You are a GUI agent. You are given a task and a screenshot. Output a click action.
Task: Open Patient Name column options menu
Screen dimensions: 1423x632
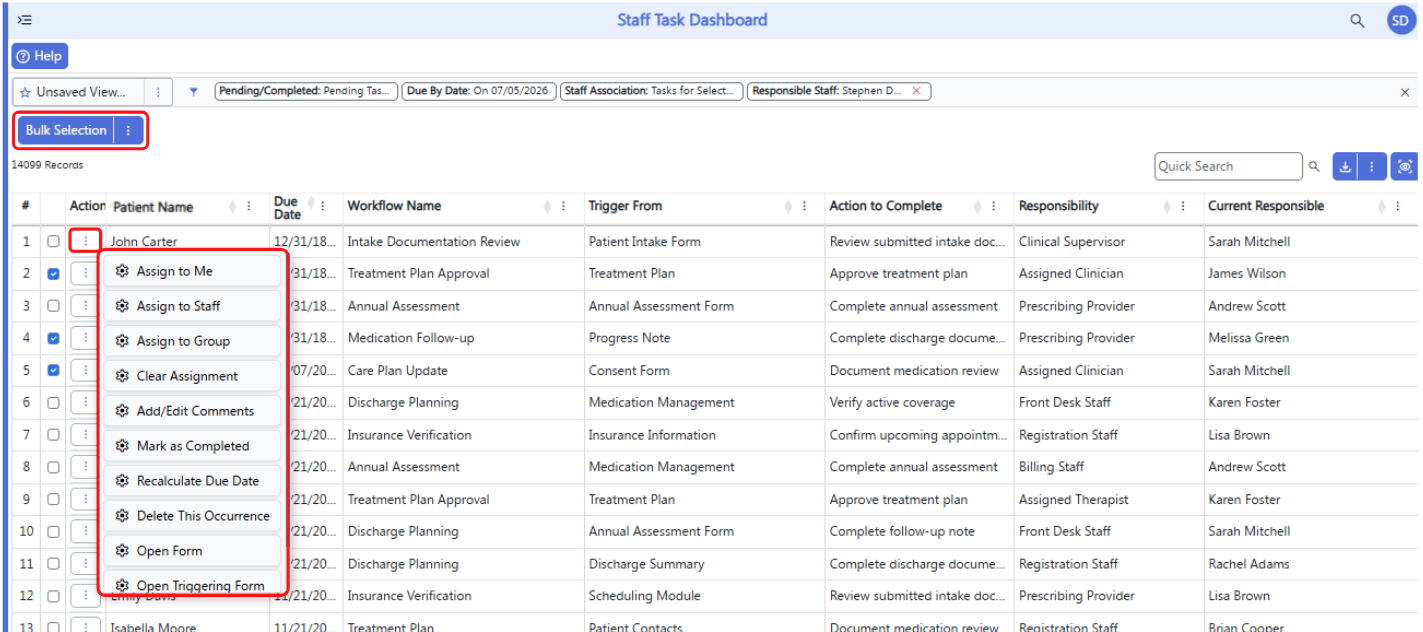tap(249, 207)
